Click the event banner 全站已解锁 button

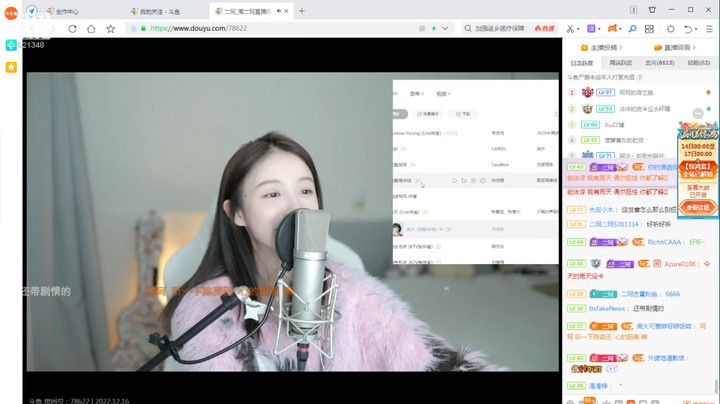[698, 170]
